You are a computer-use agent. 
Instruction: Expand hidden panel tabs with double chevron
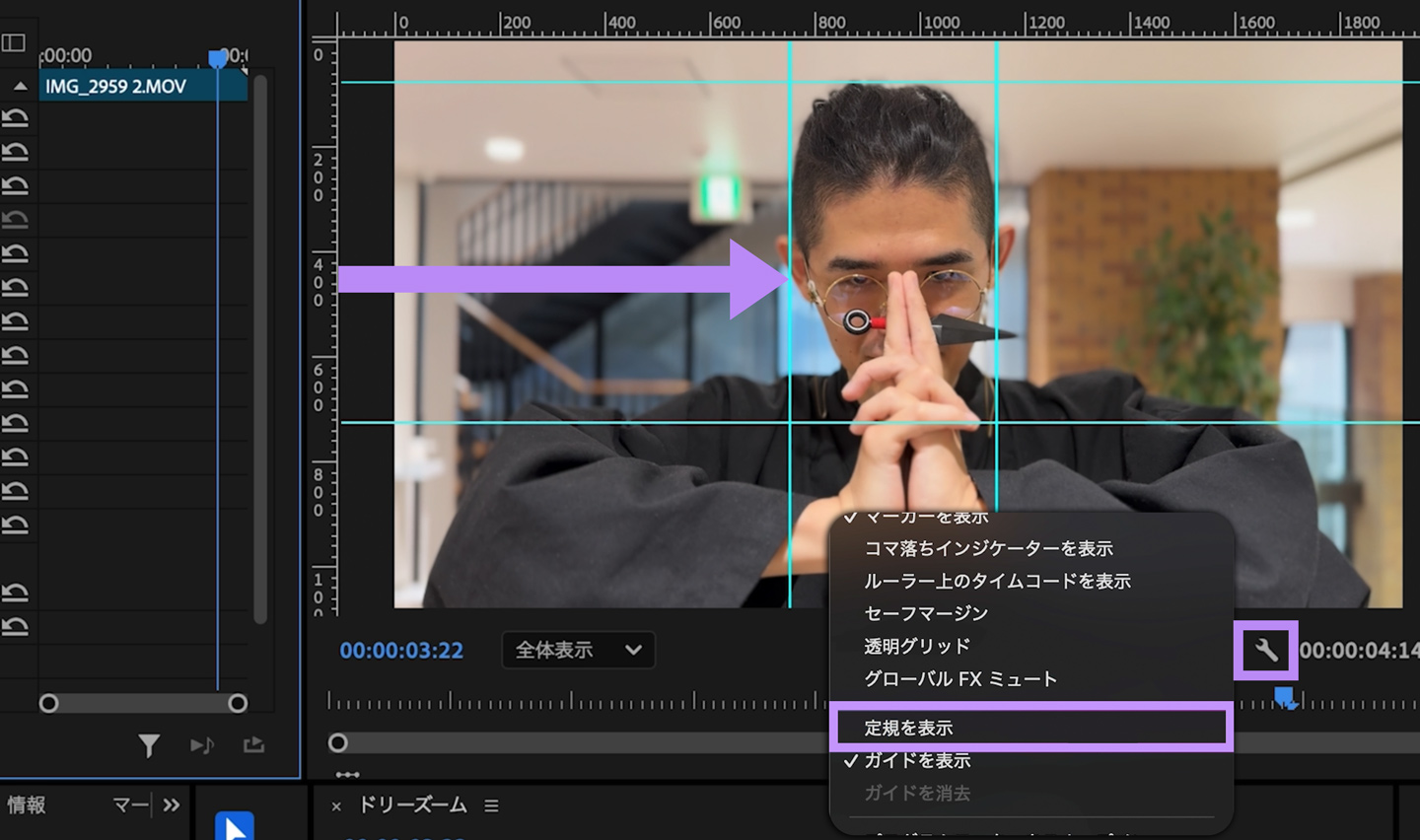coord(172,805)
